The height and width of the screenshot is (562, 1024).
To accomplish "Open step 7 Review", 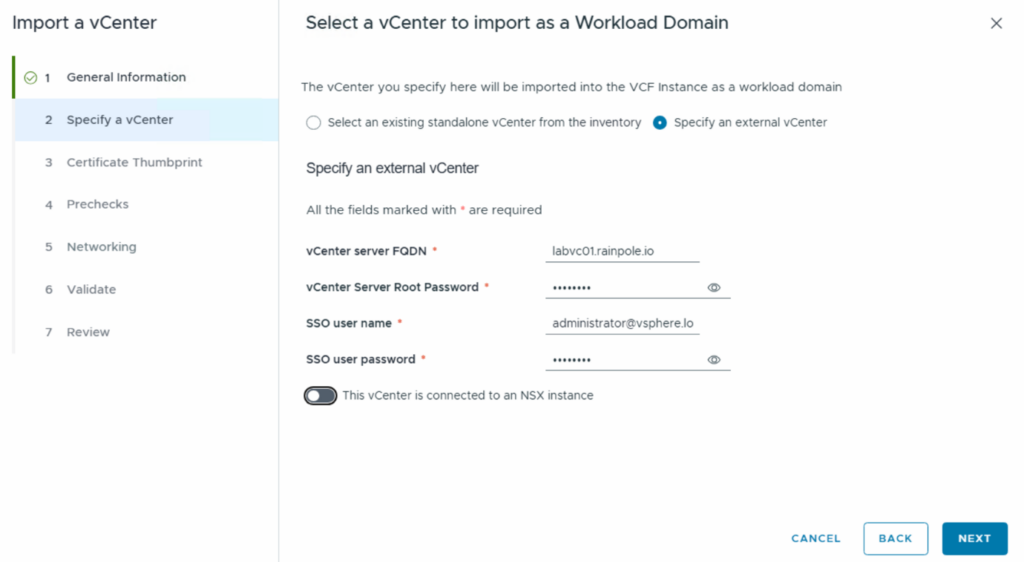I will point(88,332).
